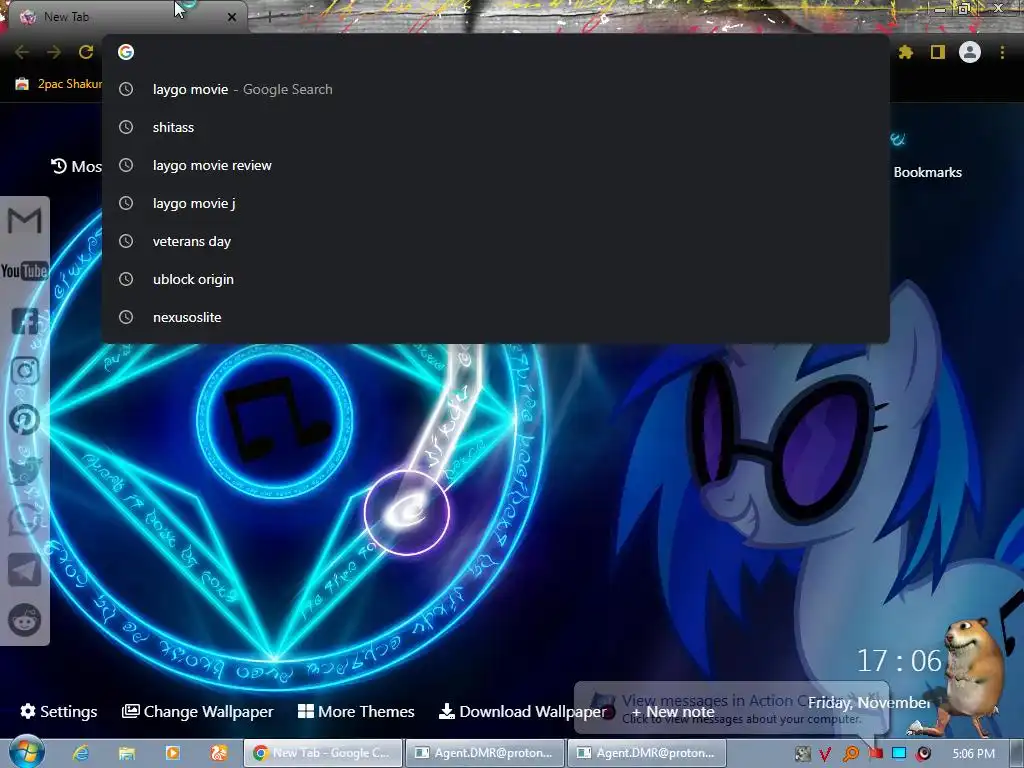1024x768 pixels.
Task: Launch Internet Explorer from taskbar
Action: pos(81,753)
